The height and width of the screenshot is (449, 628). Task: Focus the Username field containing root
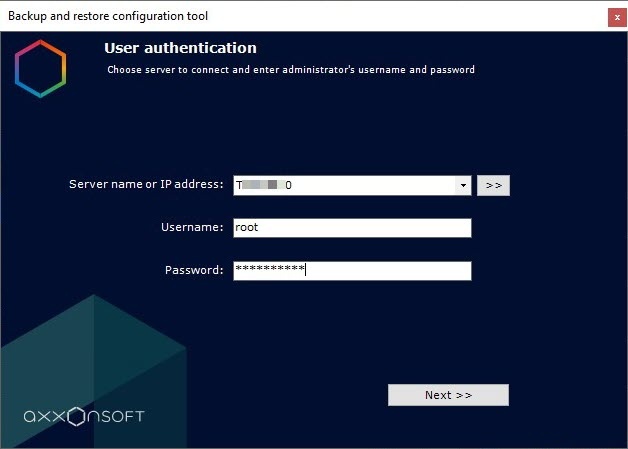(x=352, y=228)
